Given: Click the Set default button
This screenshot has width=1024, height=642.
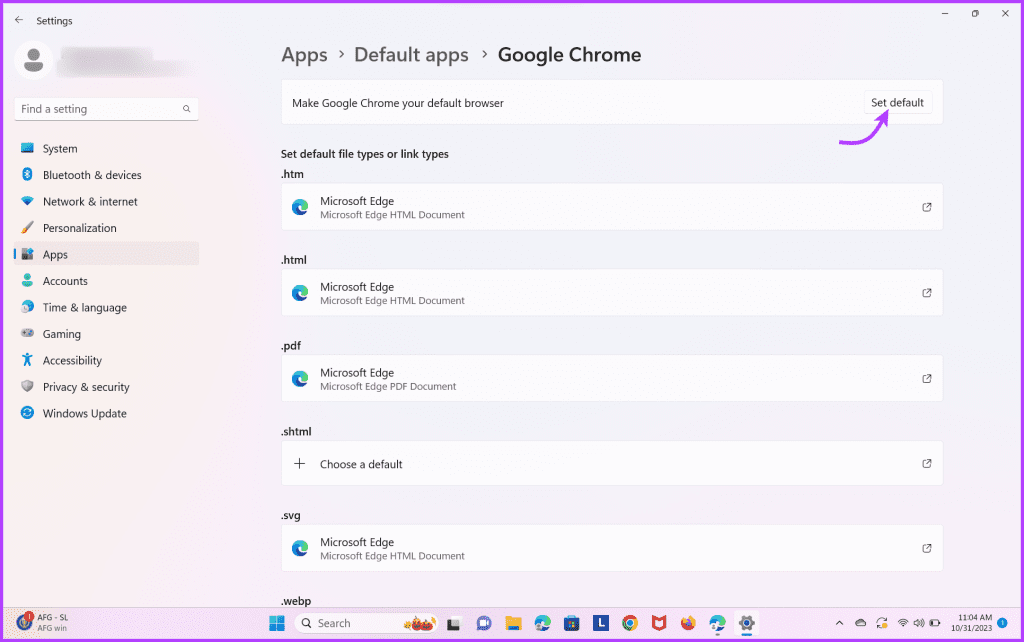Looking at the screenshot, I should tap(897, 103).
